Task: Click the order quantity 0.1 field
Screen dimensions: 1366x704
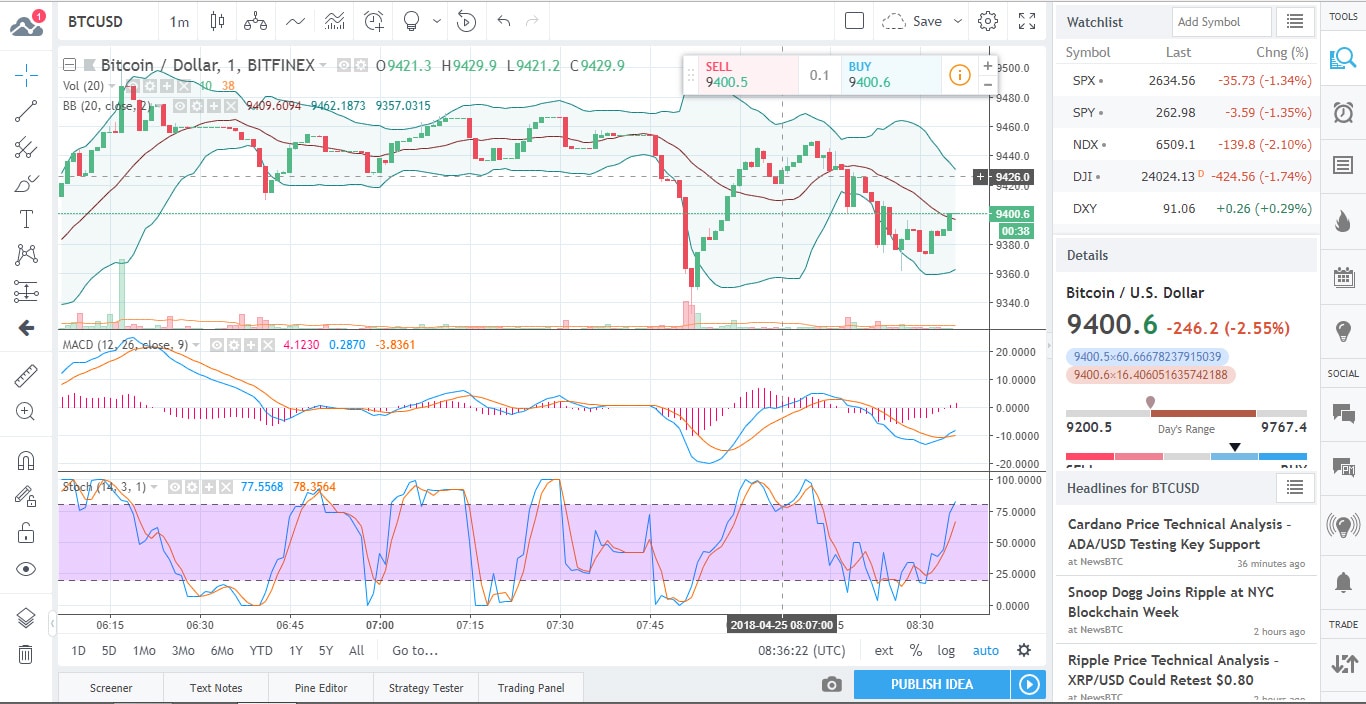Action: 820,75
